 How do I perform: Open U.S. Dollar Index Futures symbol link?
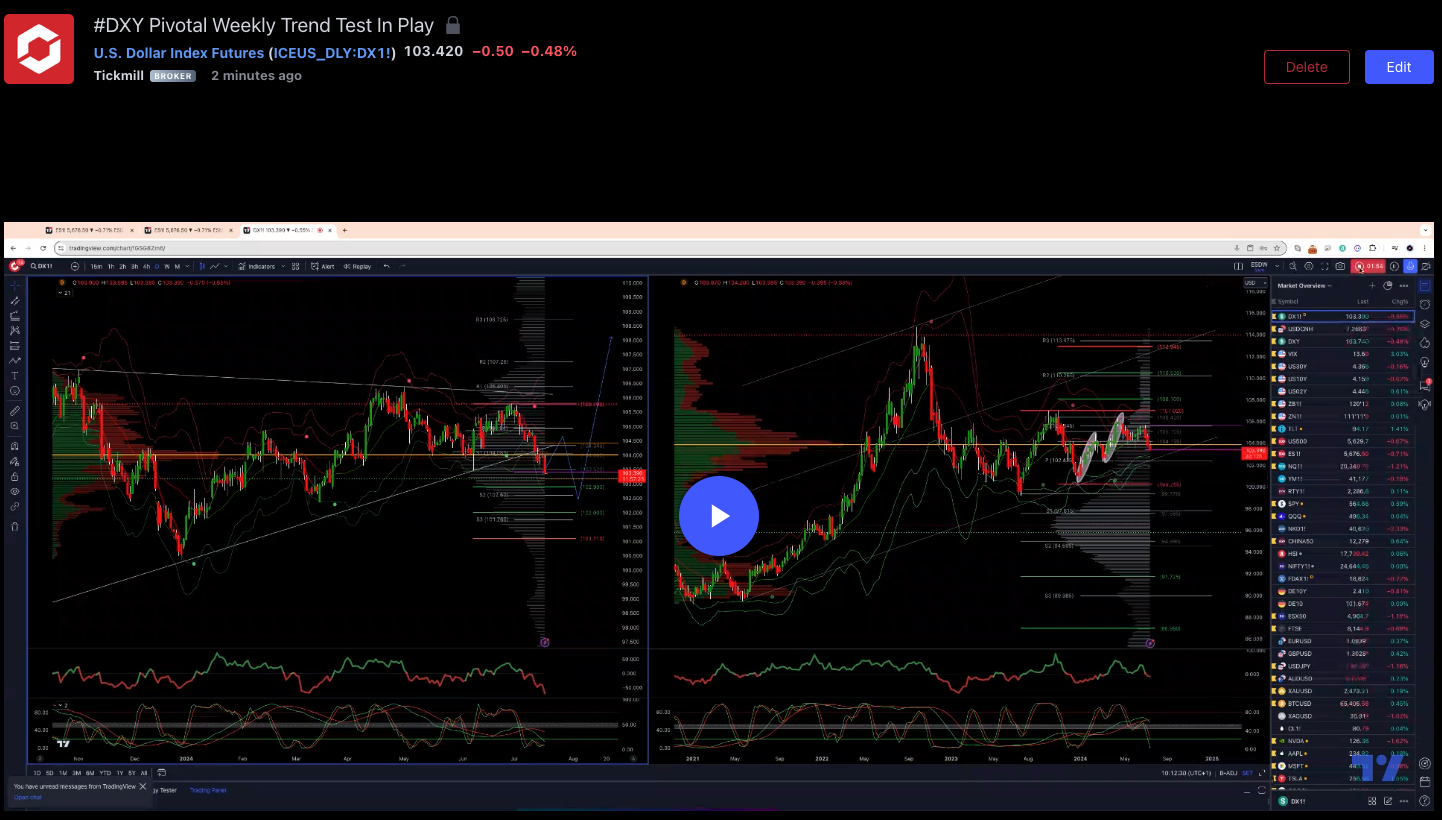(x=245, y=52)
